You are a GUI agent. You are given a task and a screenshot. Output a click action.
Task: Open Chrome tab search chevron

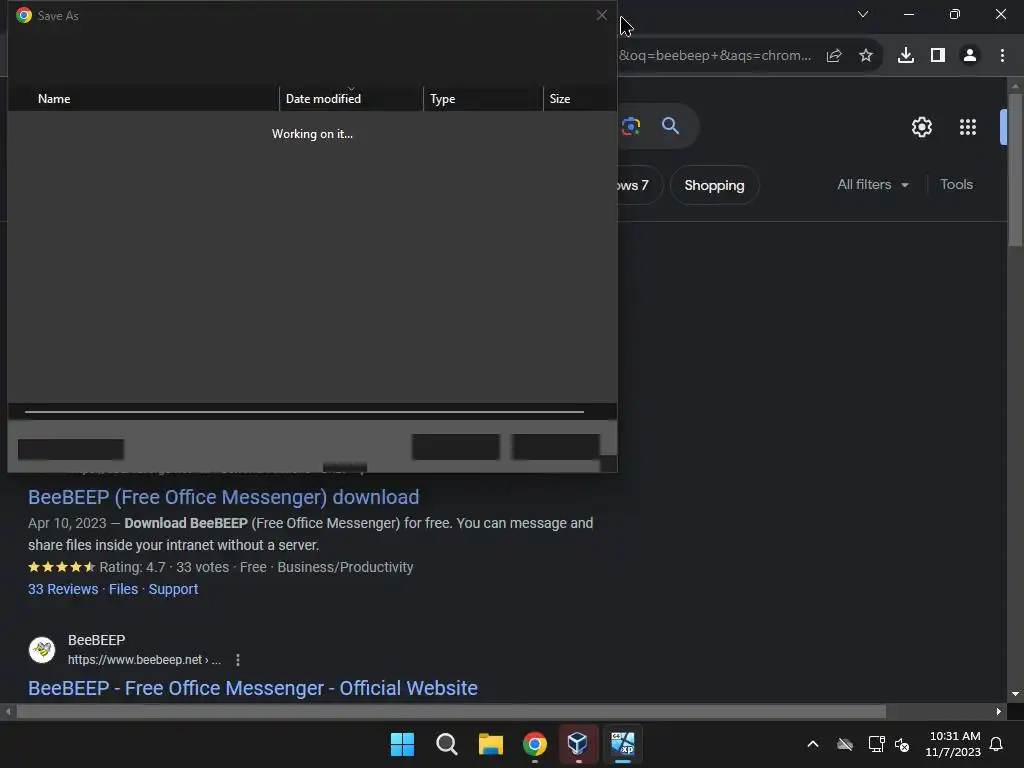[863, 14]
